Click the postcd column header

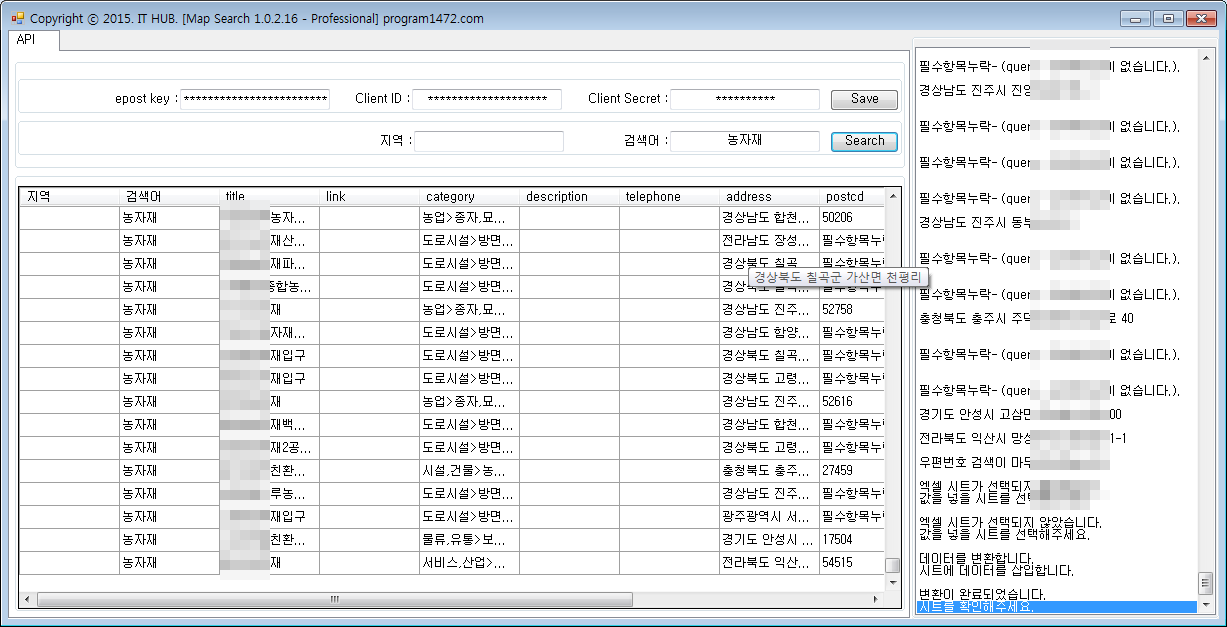pos(850,197)
